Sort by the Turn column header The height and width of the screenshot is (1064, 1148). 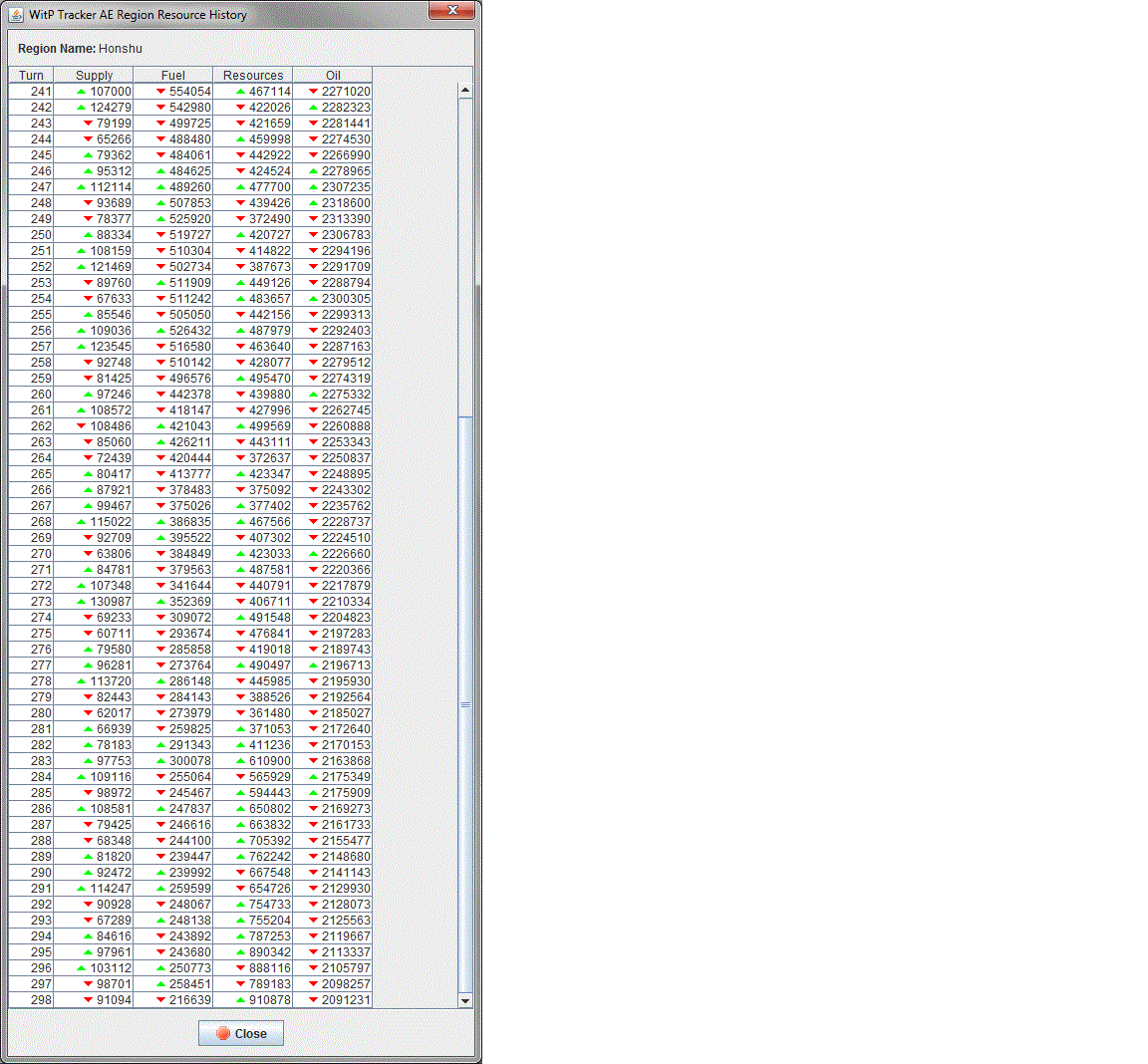tap(31, 76)
